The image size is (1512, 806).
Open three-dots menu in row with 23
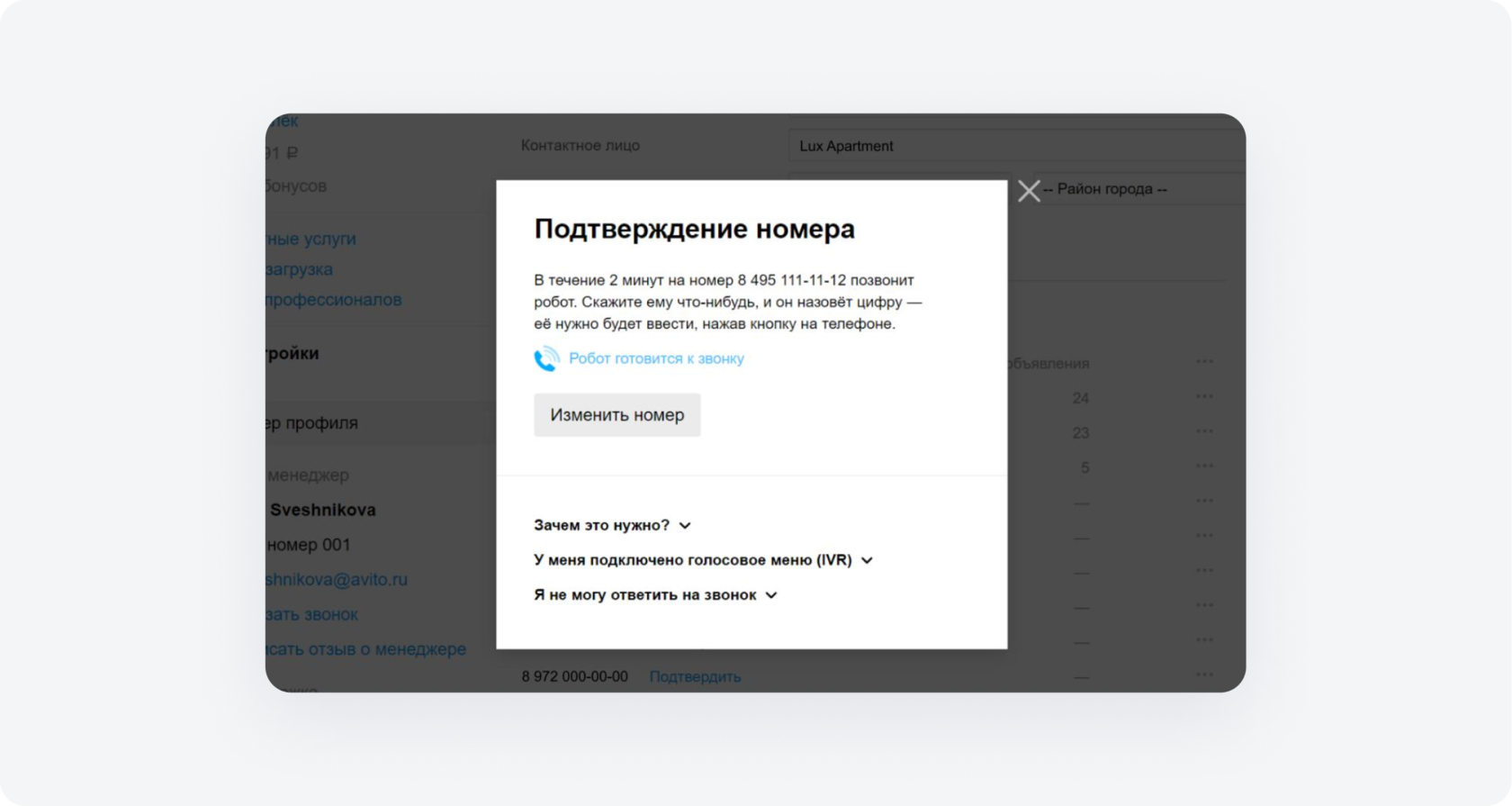[x=1204, y=431]
